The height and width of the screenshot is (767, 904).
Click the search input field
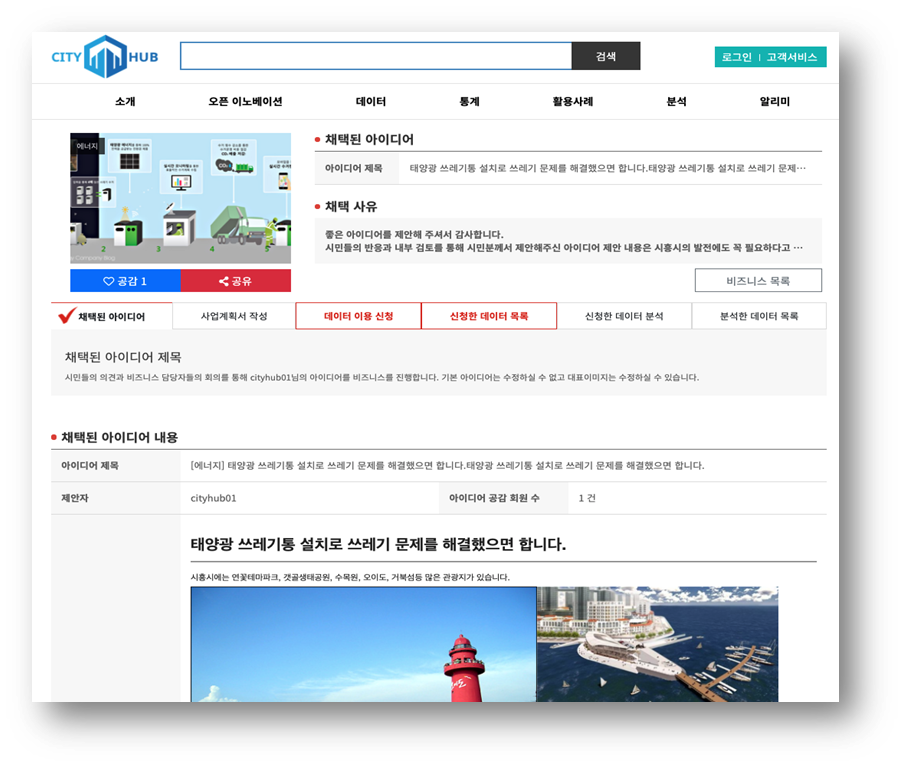click(376, 56)
